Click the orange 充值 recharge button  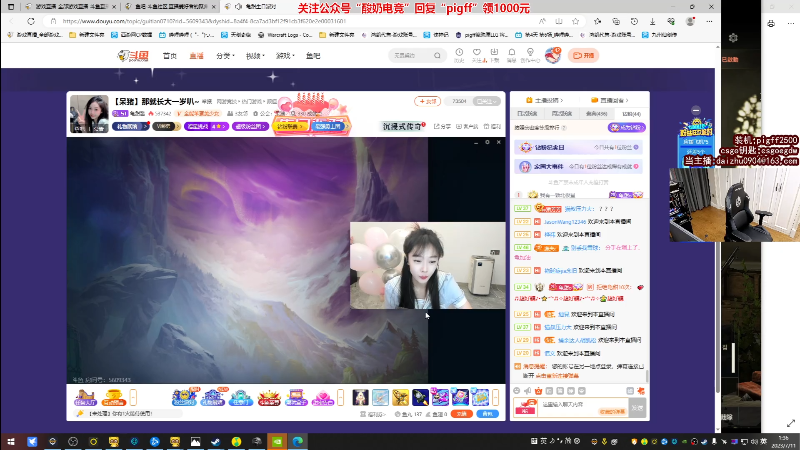[x=461, y=414]
